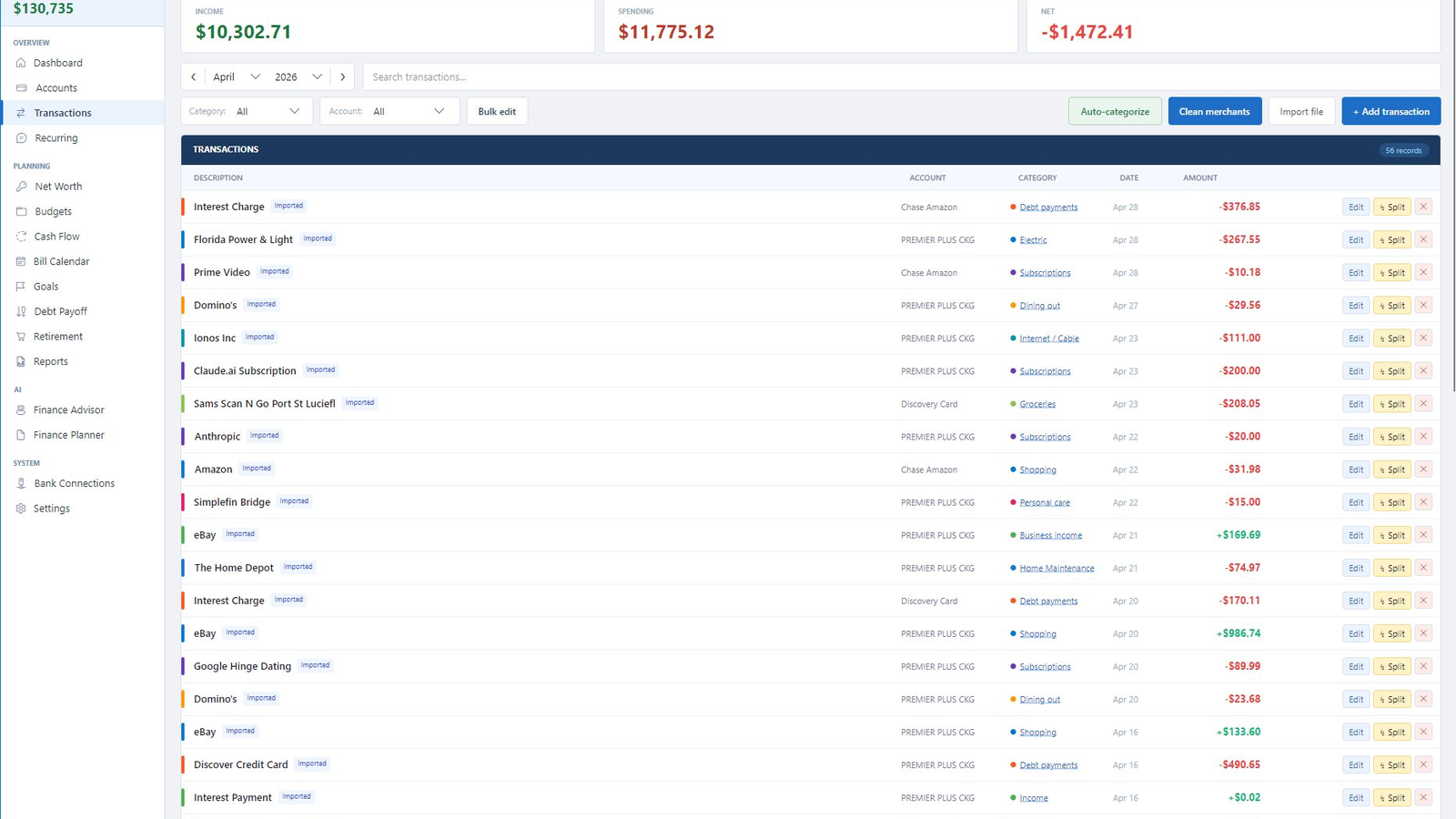Click the Description column header
The width and height of the screenshot is (1456, 819).
pos(217,177)
